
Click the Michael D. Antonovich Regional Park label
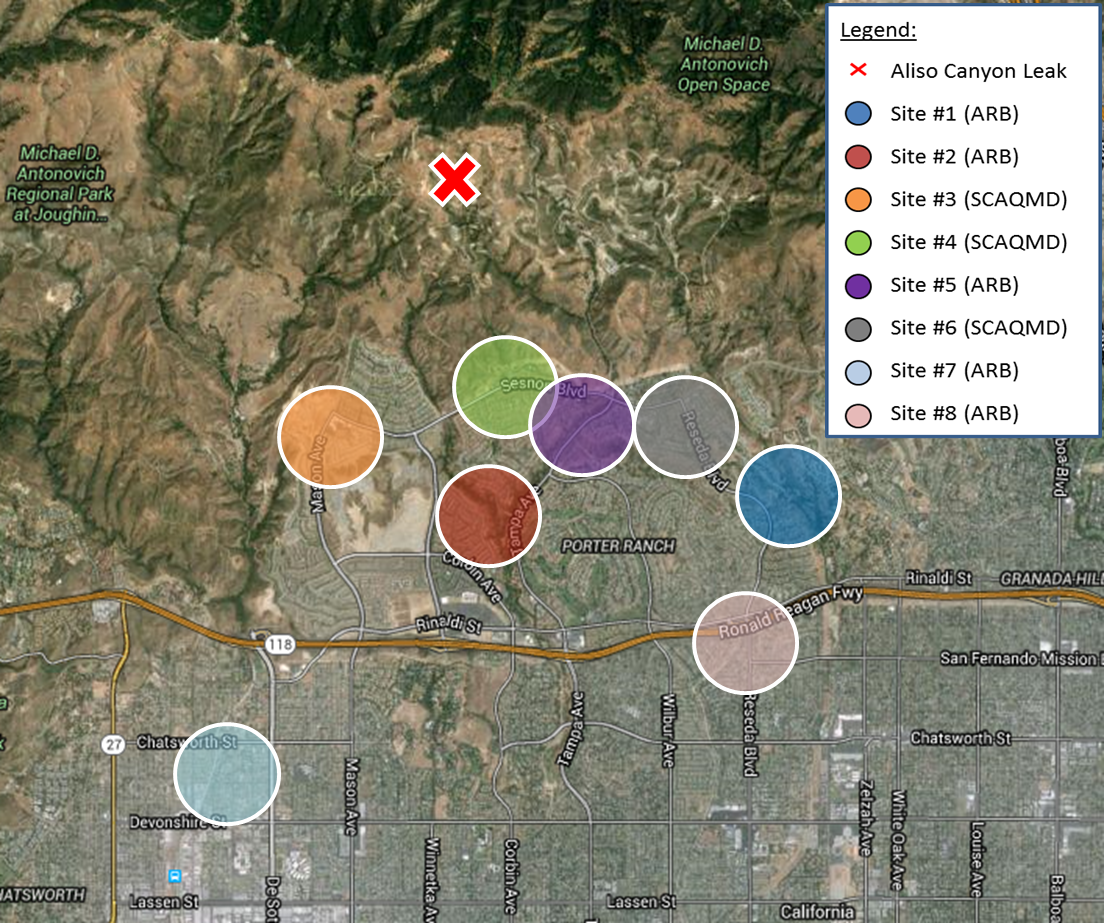point(60,183)
